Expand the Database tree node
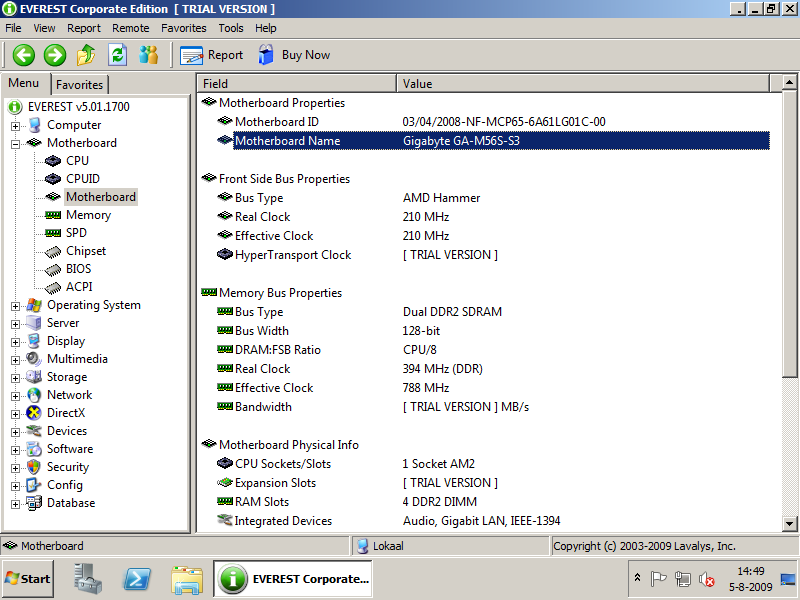The height and width of the screenshot is (600, 800). click(x=15, y=504)
